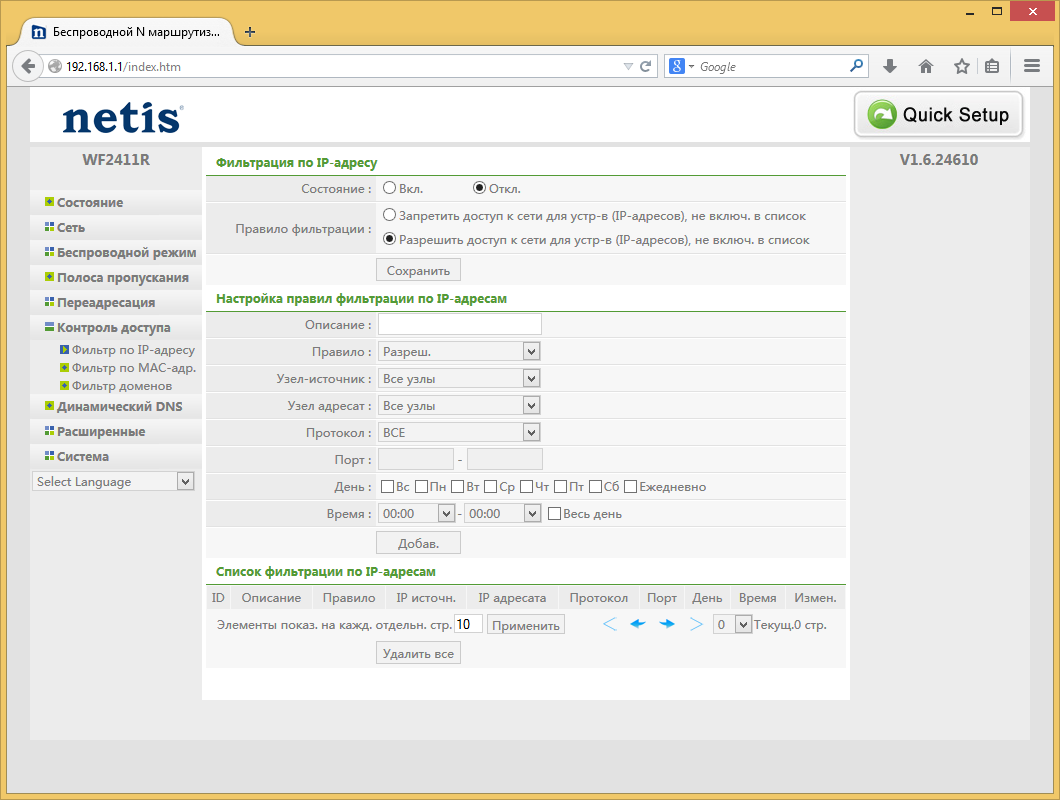Open the Динамический DNS menu
The height and width of the screenshot is (800, 1060).
(120, 406)
